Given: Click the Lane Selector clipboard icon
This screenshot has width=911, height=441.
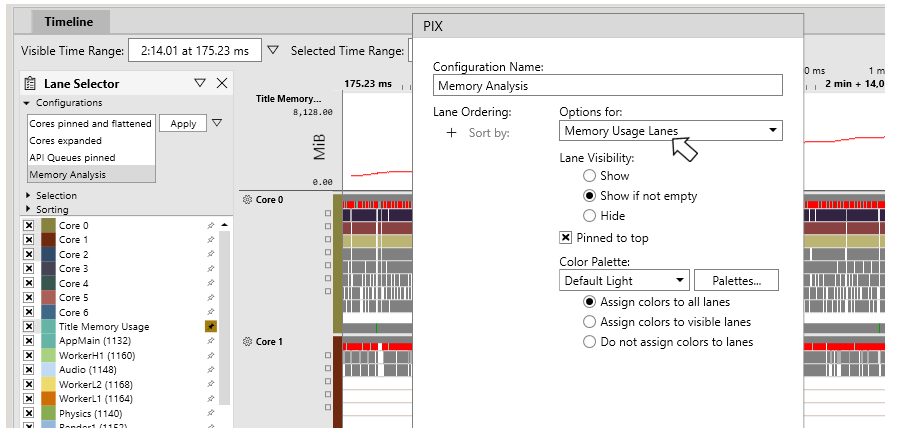Looking at the screenshot, I should click(x=31, y=84).
